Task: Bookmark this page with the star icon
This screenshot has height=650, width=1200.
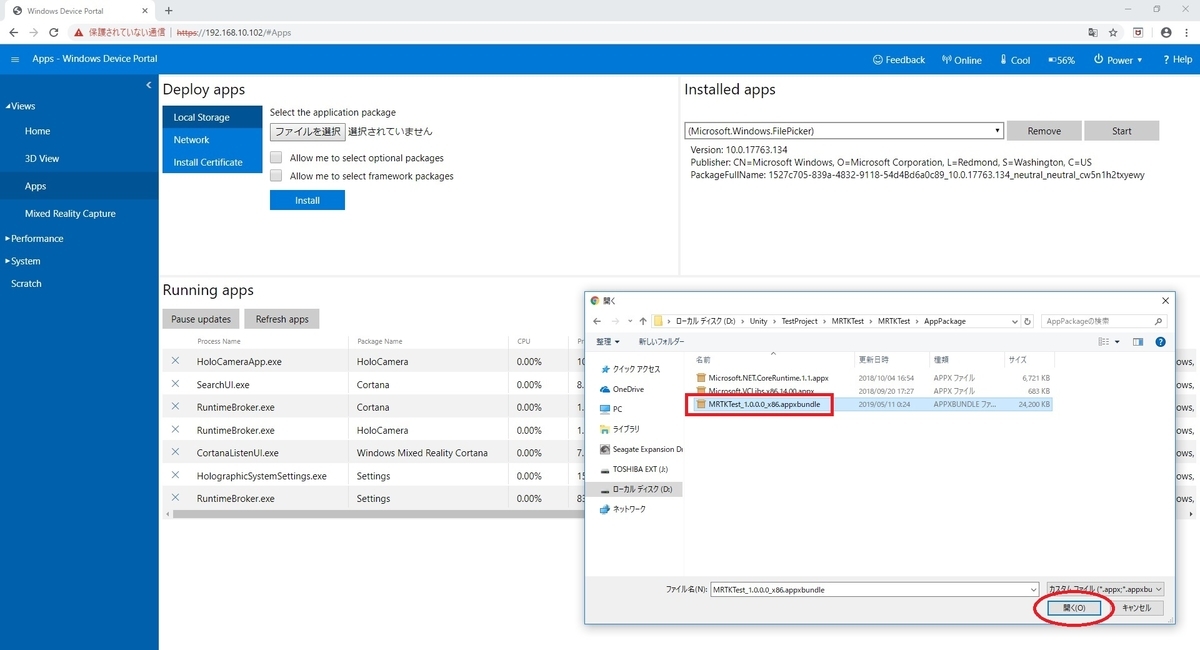Action: click(x=1113, y=32)
